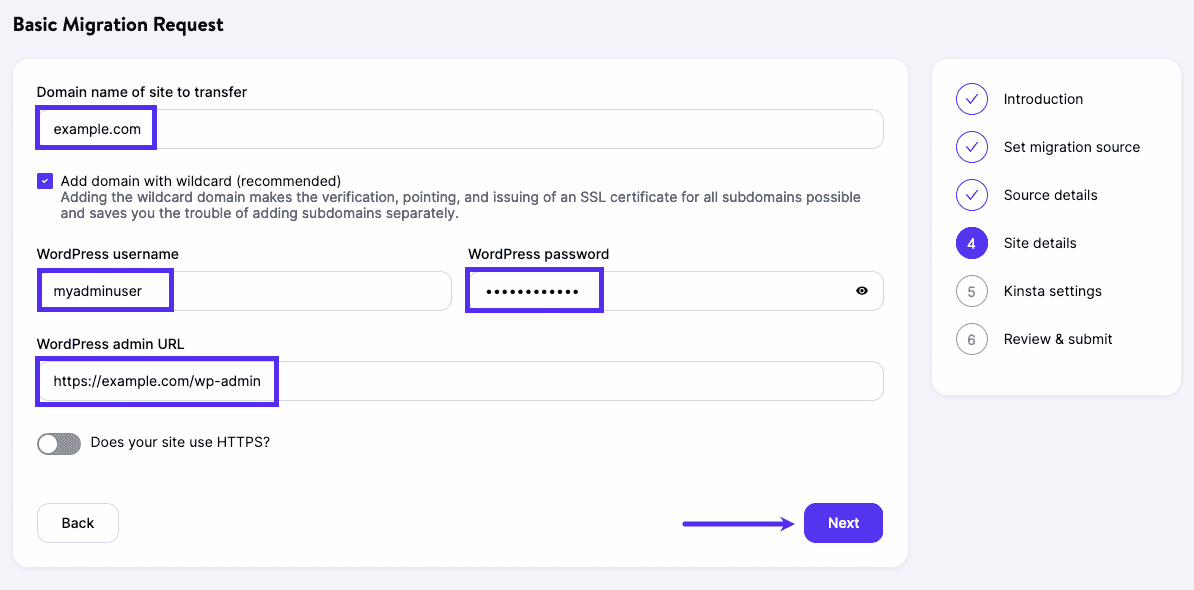Enable the Does your site use HTTPS toggle
This screenshot has height=590, width=1194.
point(59,443)
